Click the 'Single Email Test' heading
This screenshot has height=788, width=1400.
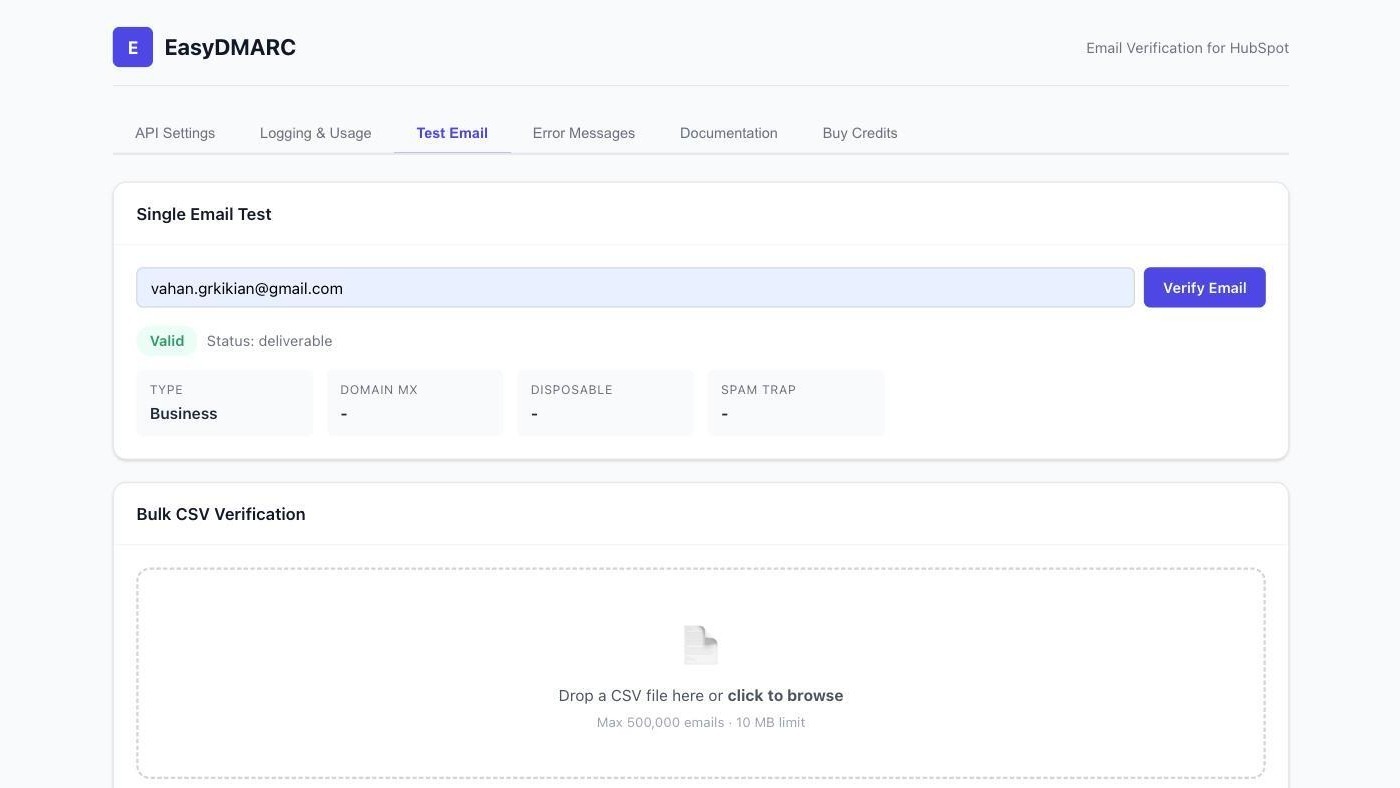pyautogui.click(x=204, y=214)
